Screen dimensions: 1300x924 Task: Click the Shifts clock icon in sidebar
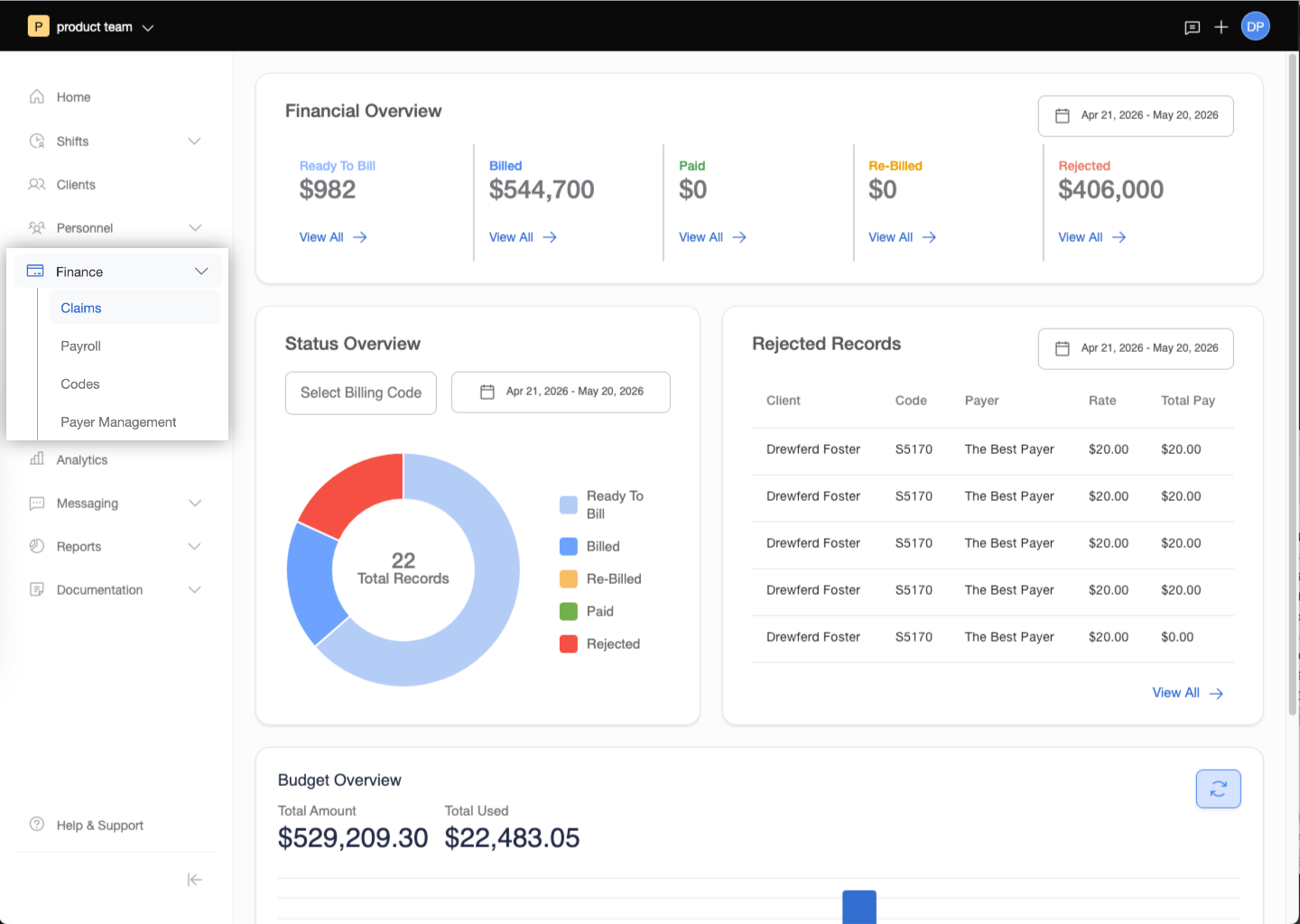(x=37, y=141)
